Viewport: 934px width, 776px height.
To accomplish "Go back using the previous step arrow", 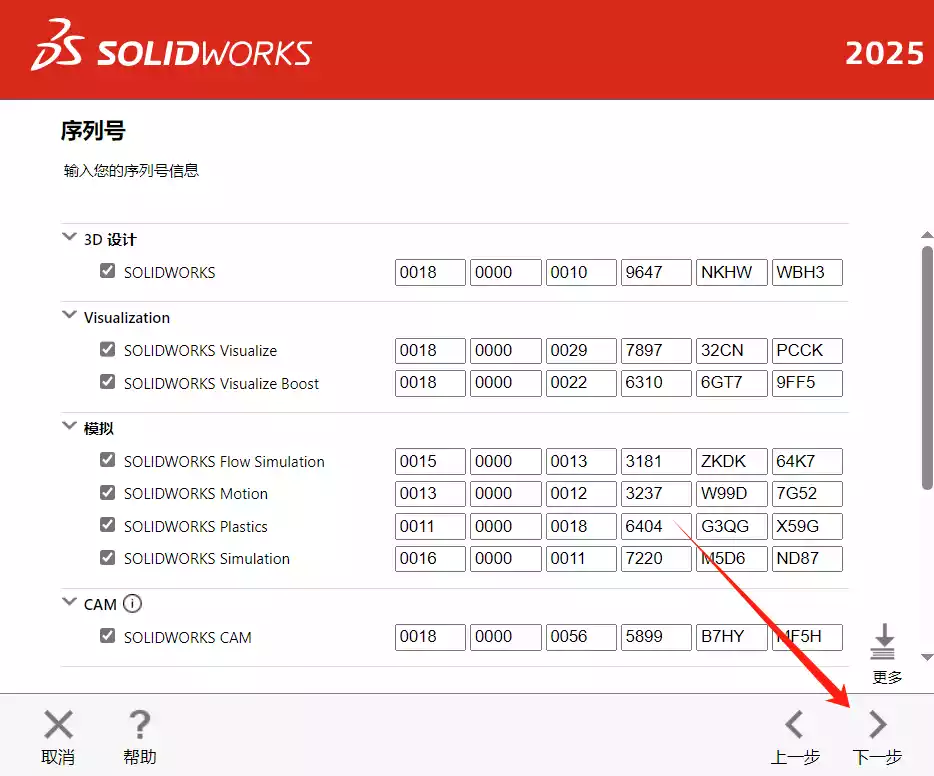I will (x=794, y=724).
